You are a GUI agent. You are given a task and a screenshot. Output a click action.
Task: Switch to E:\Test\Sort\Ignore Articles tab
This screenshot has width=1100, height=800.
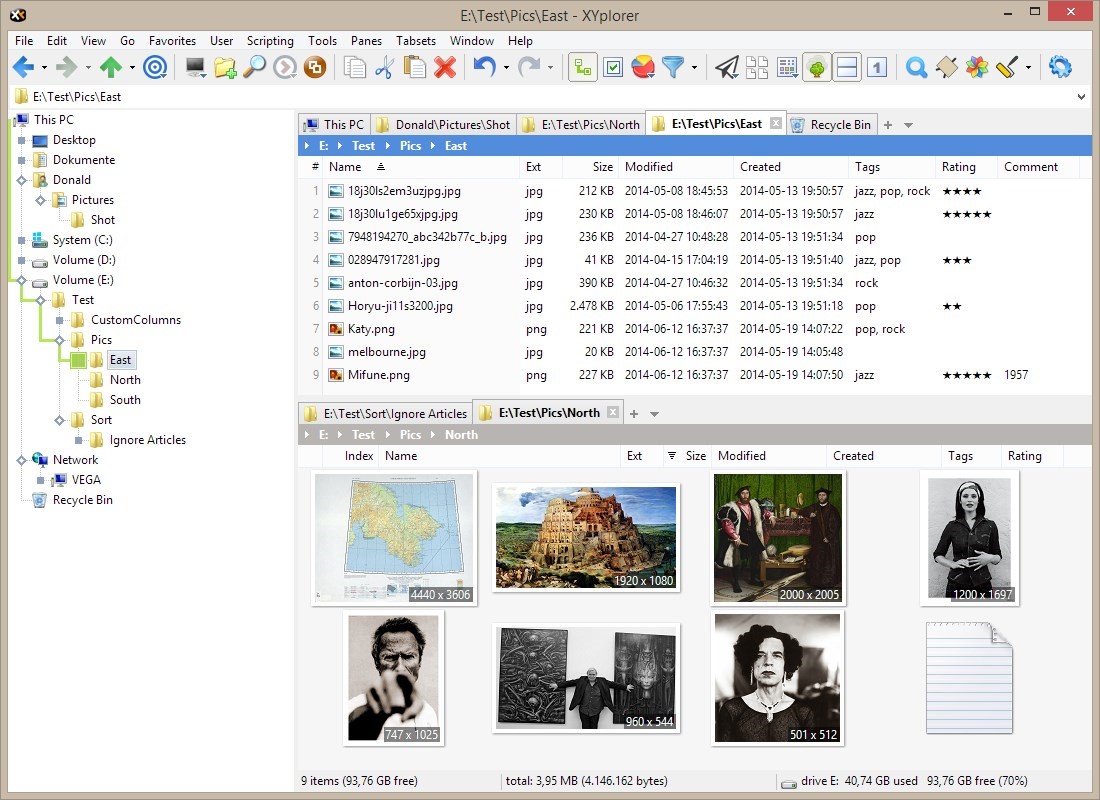(386, 413)
